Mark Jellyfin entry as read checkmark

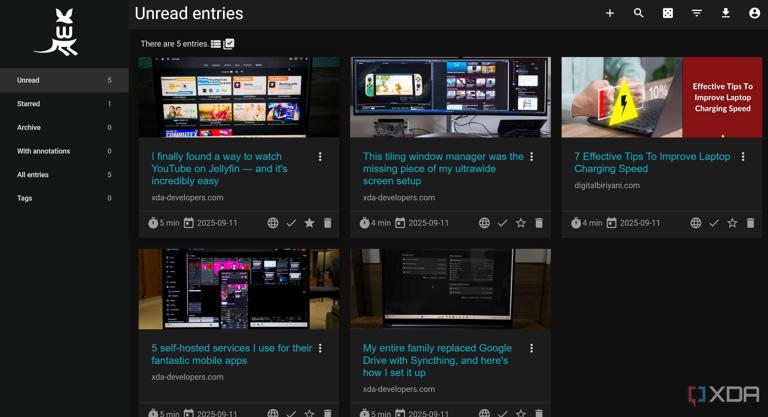[x=291, y=223]
